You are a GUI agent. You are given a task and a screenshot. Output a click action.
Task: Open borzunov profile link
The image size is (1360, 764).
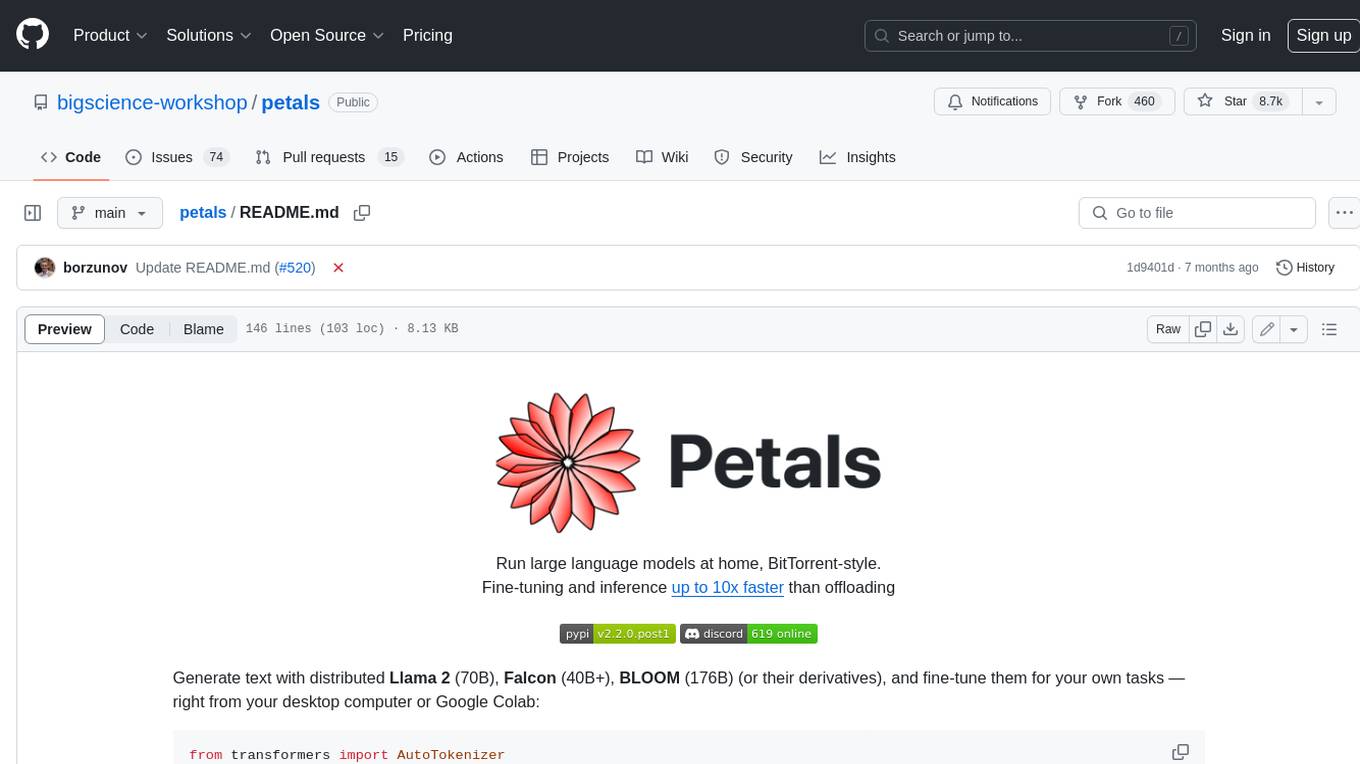click(95, 267)
